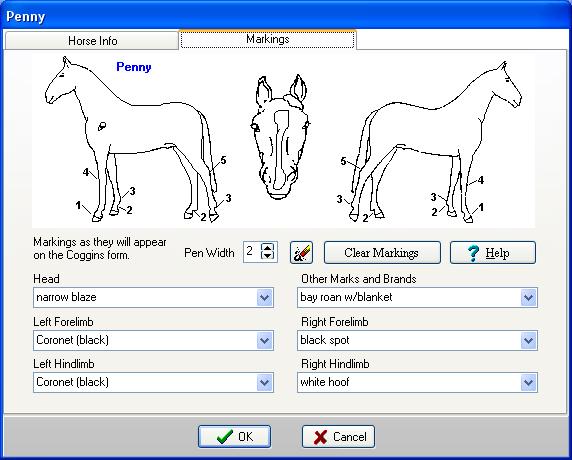Open the Left Forelimb dropdown arrow
The height and width of the screenshot is (460, 572).
point(264,340)
